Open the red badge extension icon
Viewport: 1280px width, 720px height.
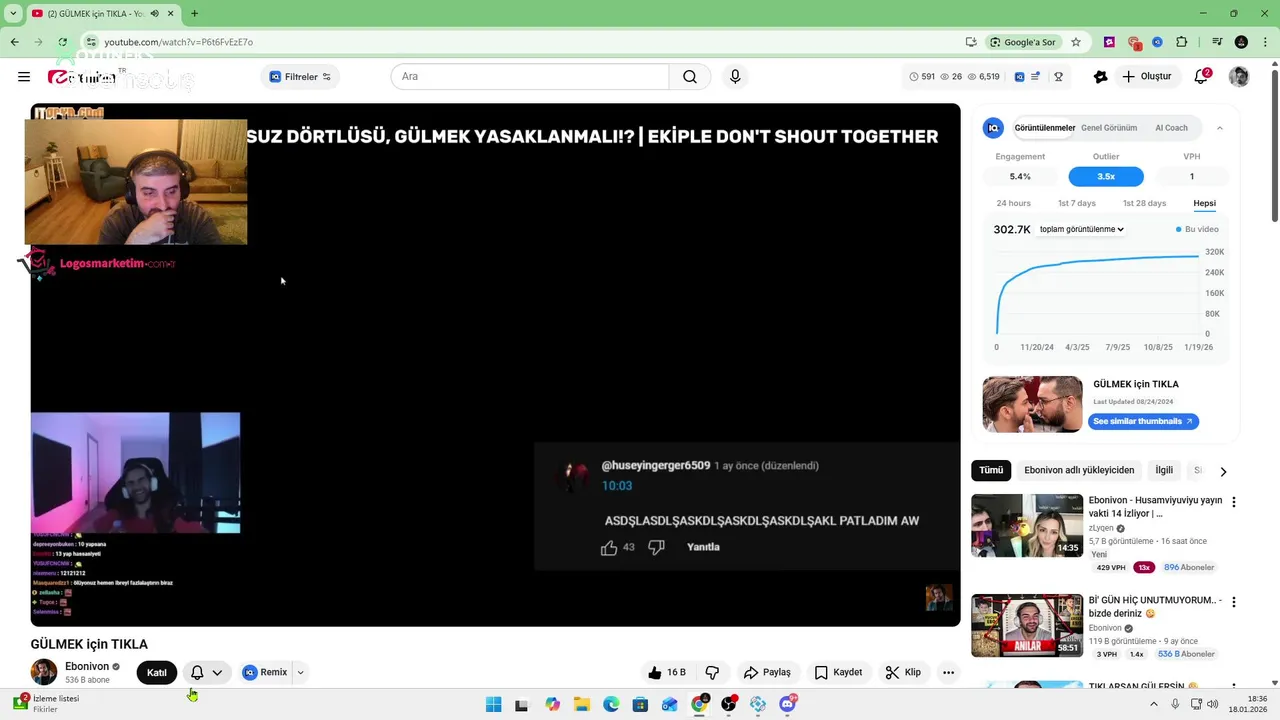point(1134,42)
